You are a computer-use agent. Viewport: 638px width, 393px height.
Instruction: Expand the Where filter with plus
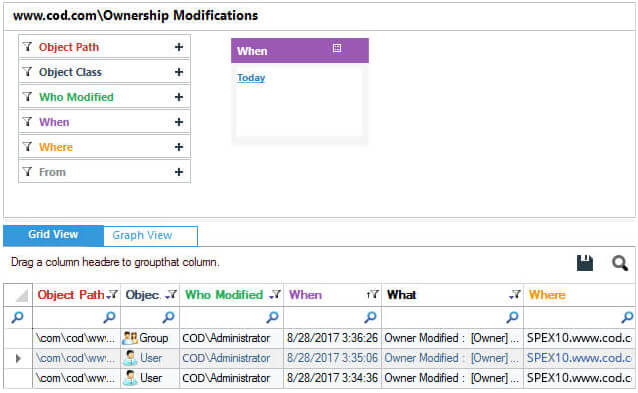tap(179, 147)
